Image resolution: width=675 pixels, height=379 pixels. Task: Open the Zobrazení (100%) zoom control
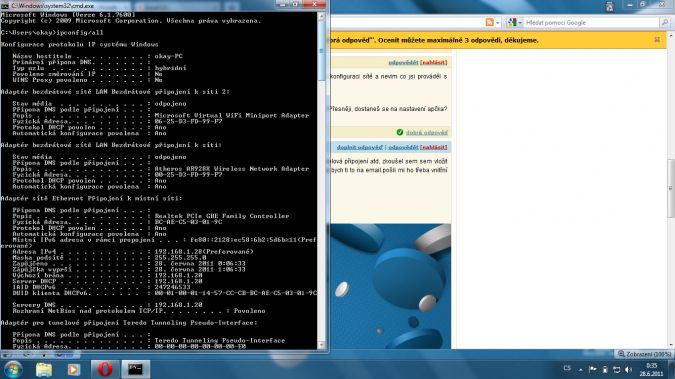(x=644, y=354)
